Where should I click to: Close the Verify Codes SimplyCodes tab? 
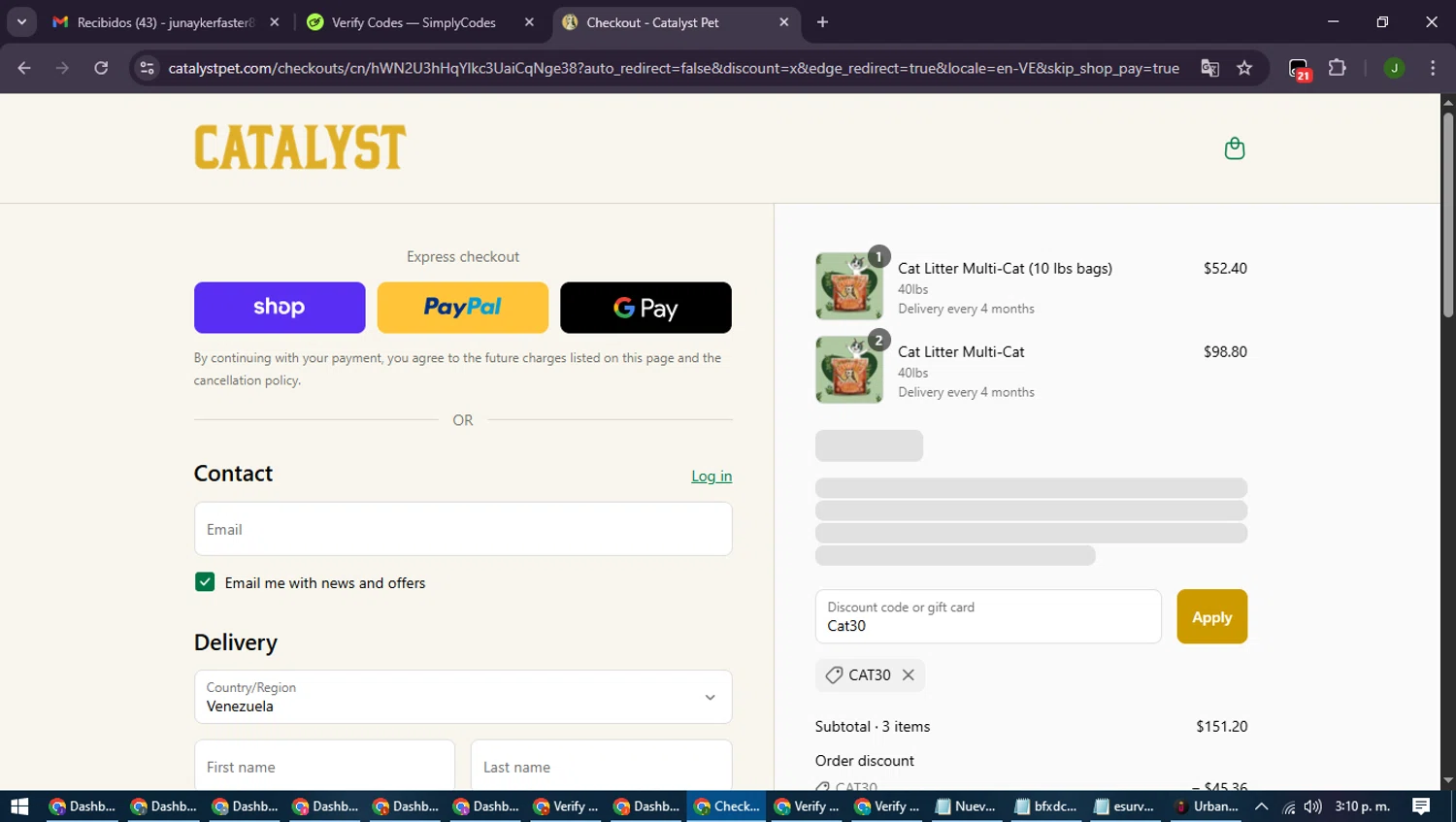click(529, 22)
